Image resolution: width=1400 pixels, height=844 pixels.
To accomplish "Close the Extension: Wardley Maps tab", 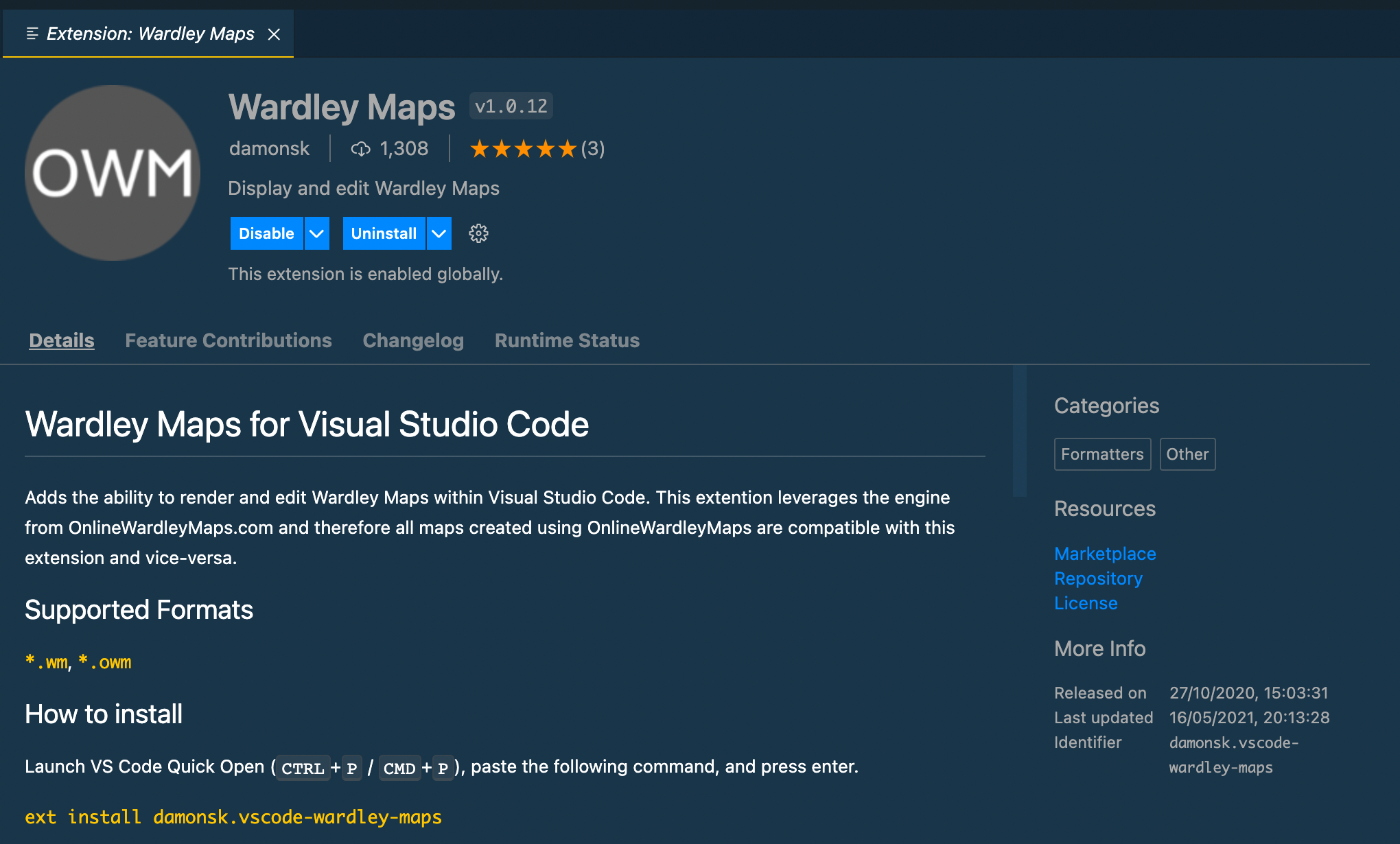I will point(275,33).
